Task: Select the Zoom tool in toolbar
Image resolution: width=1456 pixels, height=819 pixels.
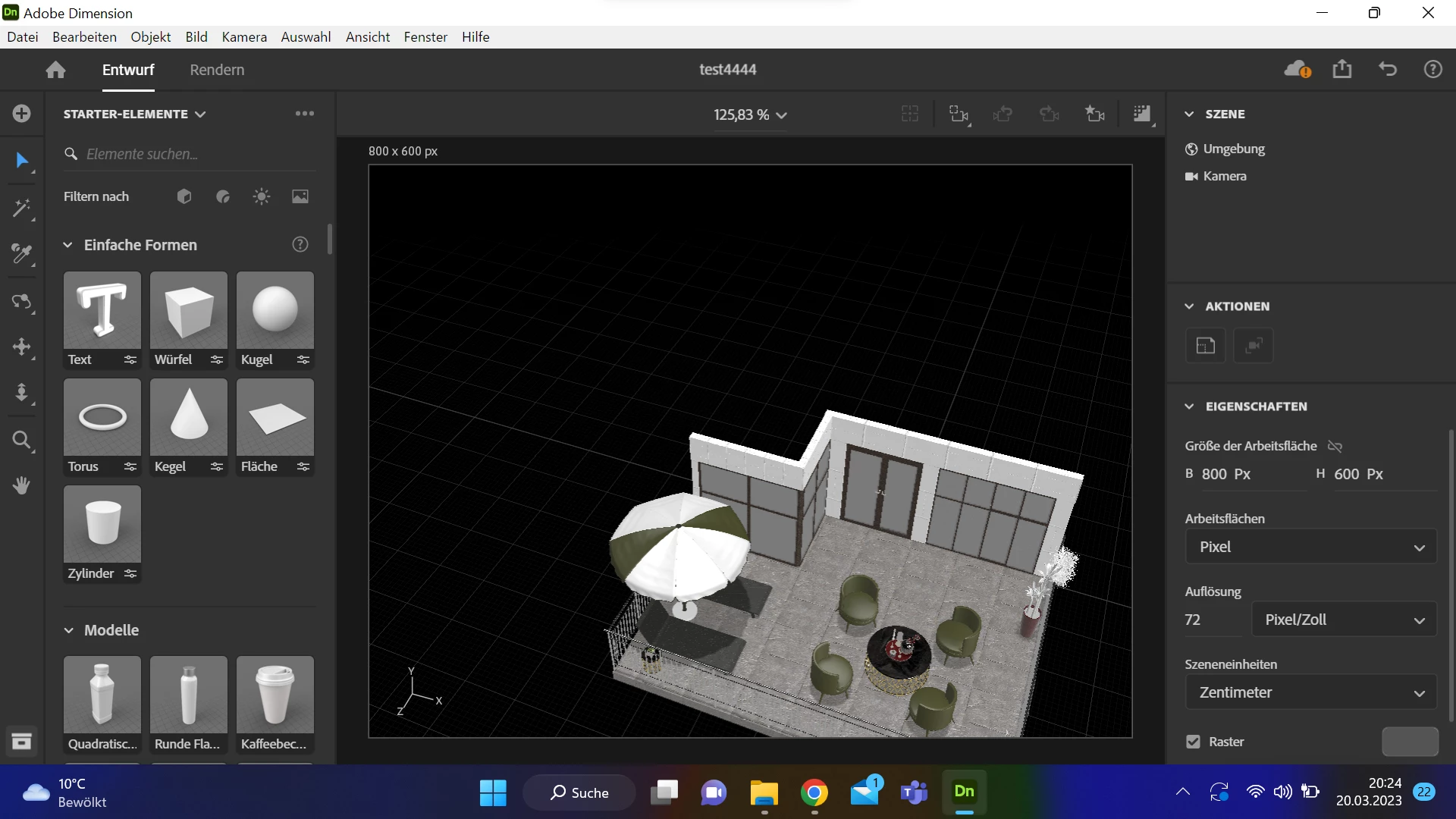Action: tap(21, 441)
